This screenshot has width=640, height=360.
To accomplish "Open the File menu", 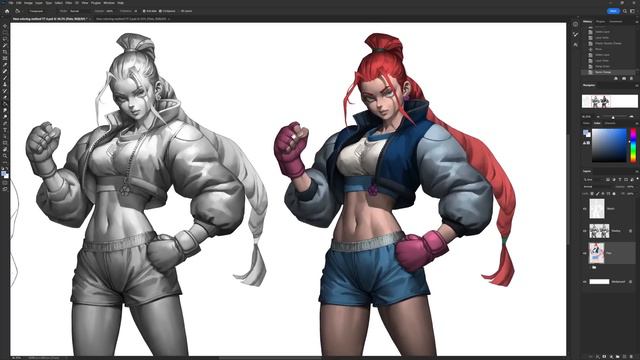I will coord(11,2).
